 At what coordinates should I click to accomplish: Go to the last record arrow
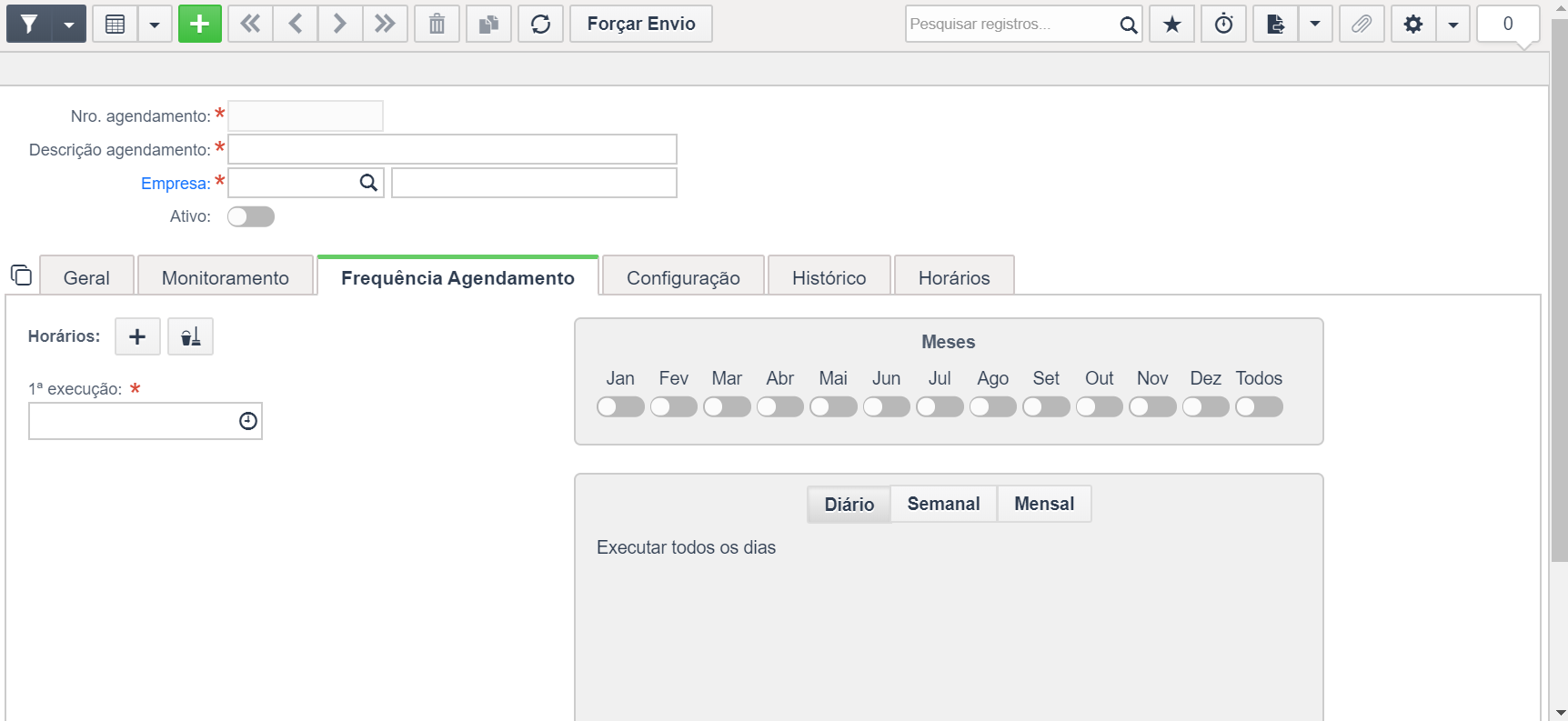[385, 24]
